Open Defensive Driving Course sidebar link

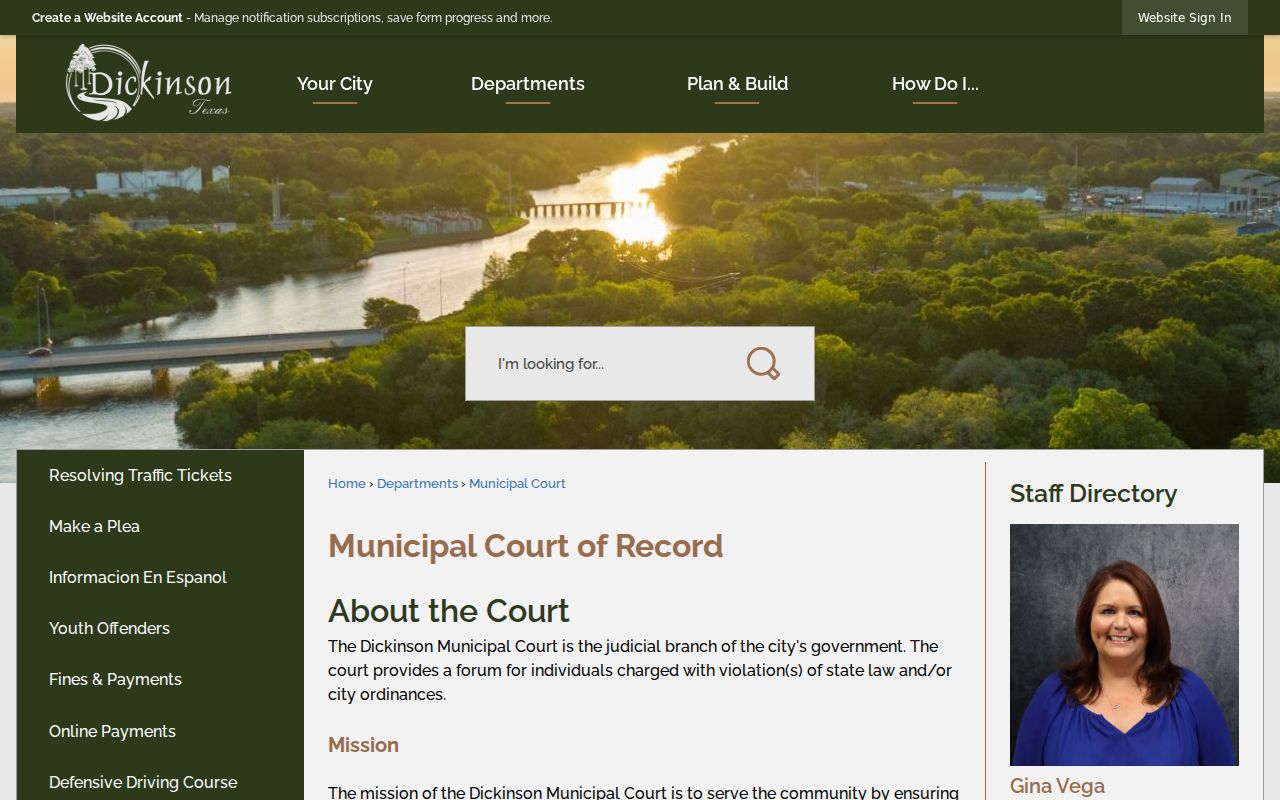coord(143,782)
